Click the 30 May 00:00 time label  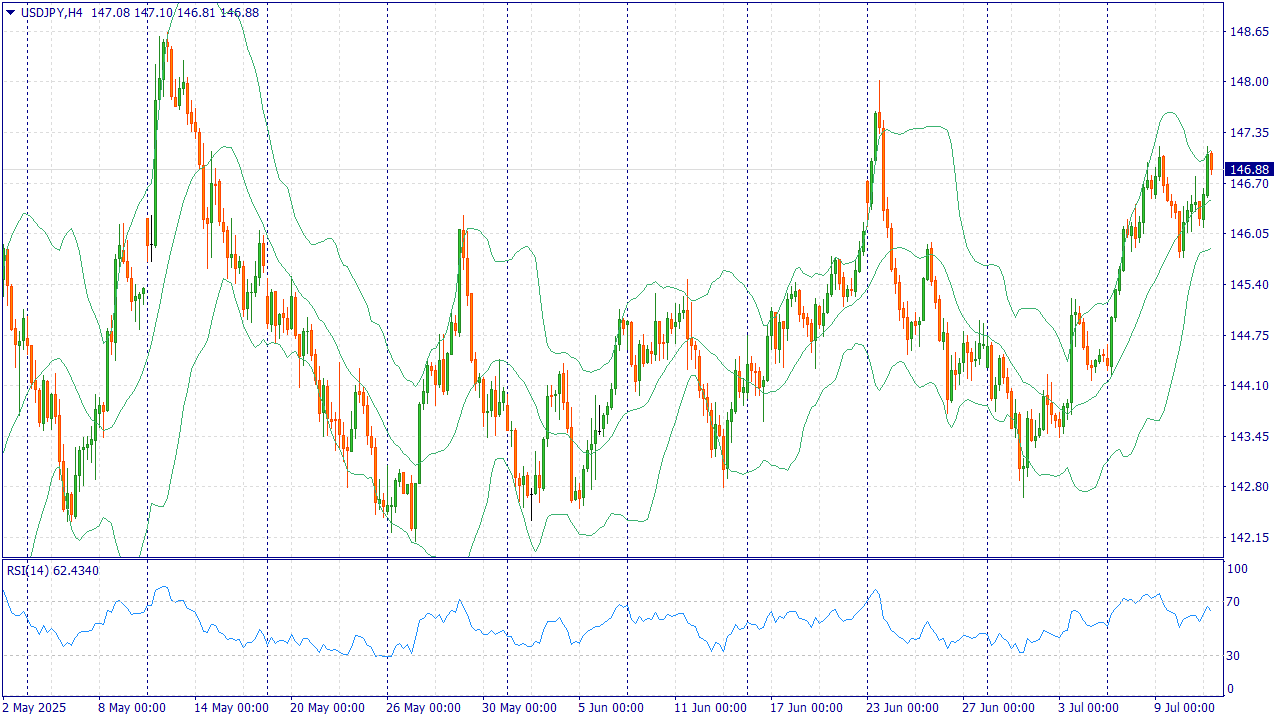tap(518, 708)
